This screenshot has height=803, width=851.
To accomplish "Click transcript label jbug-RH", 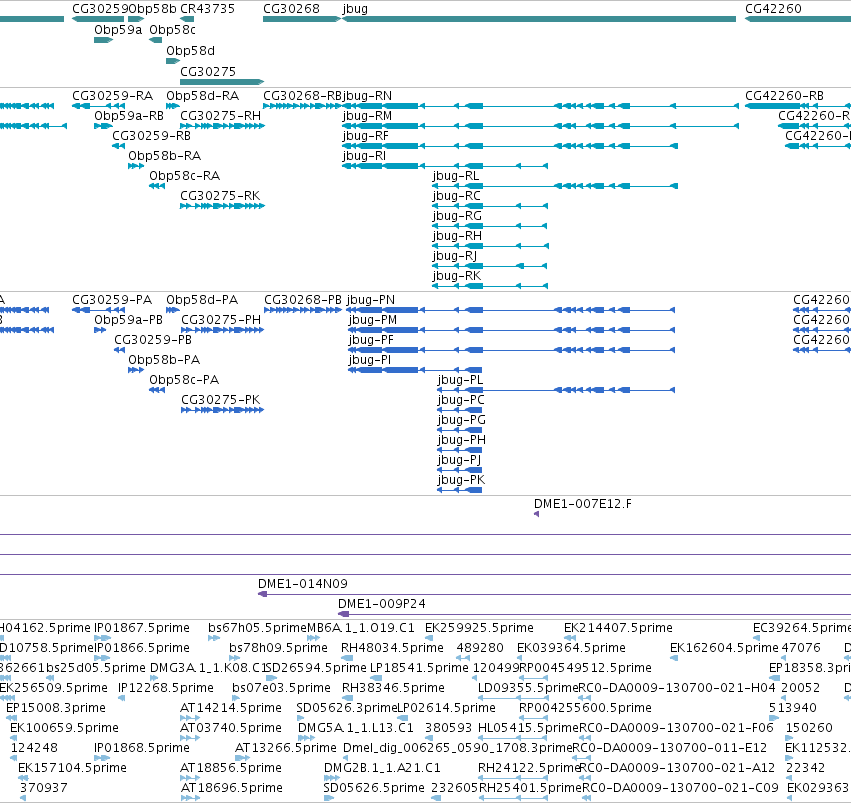I will click(x=457, y=237).
